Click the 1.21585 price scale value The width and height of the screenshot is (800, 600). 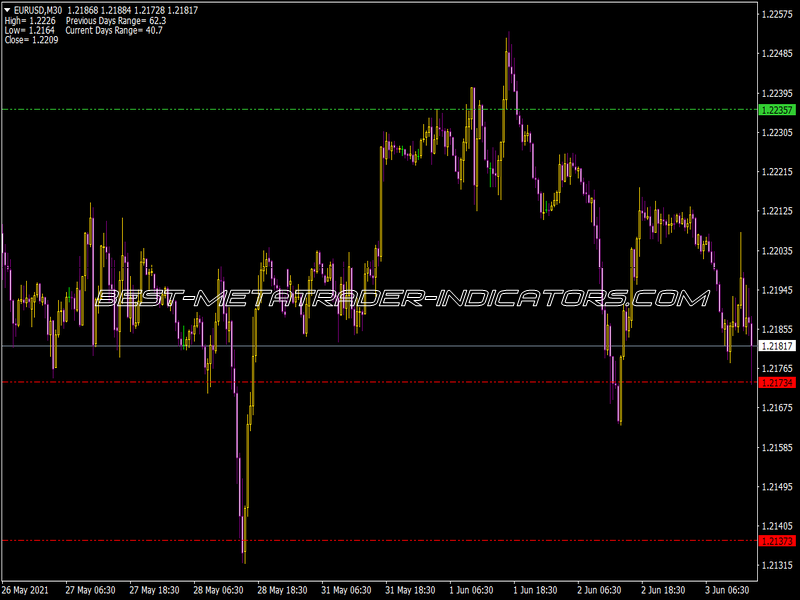pos(777,448)
